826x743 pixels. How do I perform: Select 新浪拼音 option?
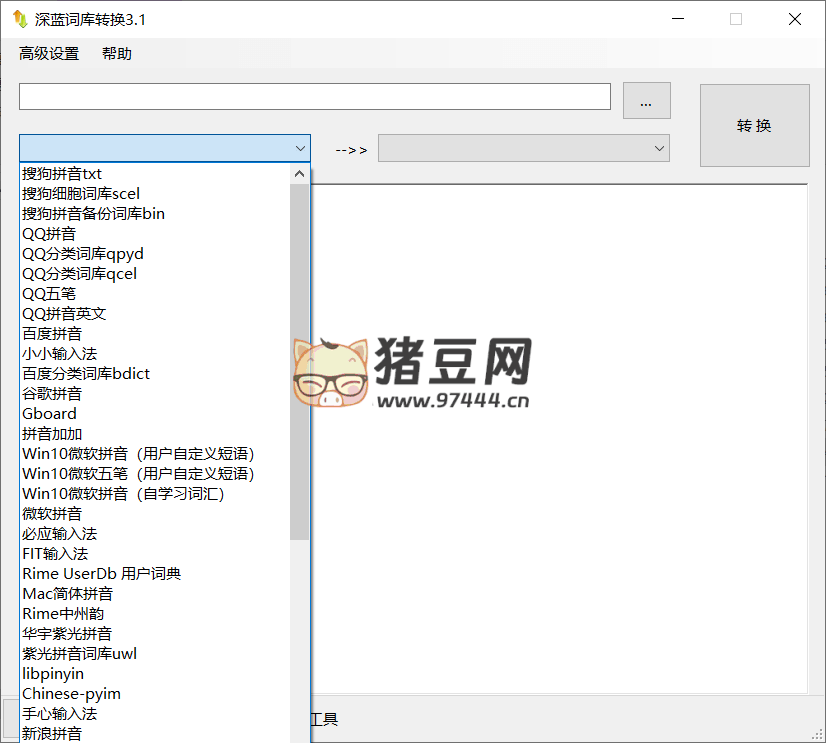(x=155, y=734)
